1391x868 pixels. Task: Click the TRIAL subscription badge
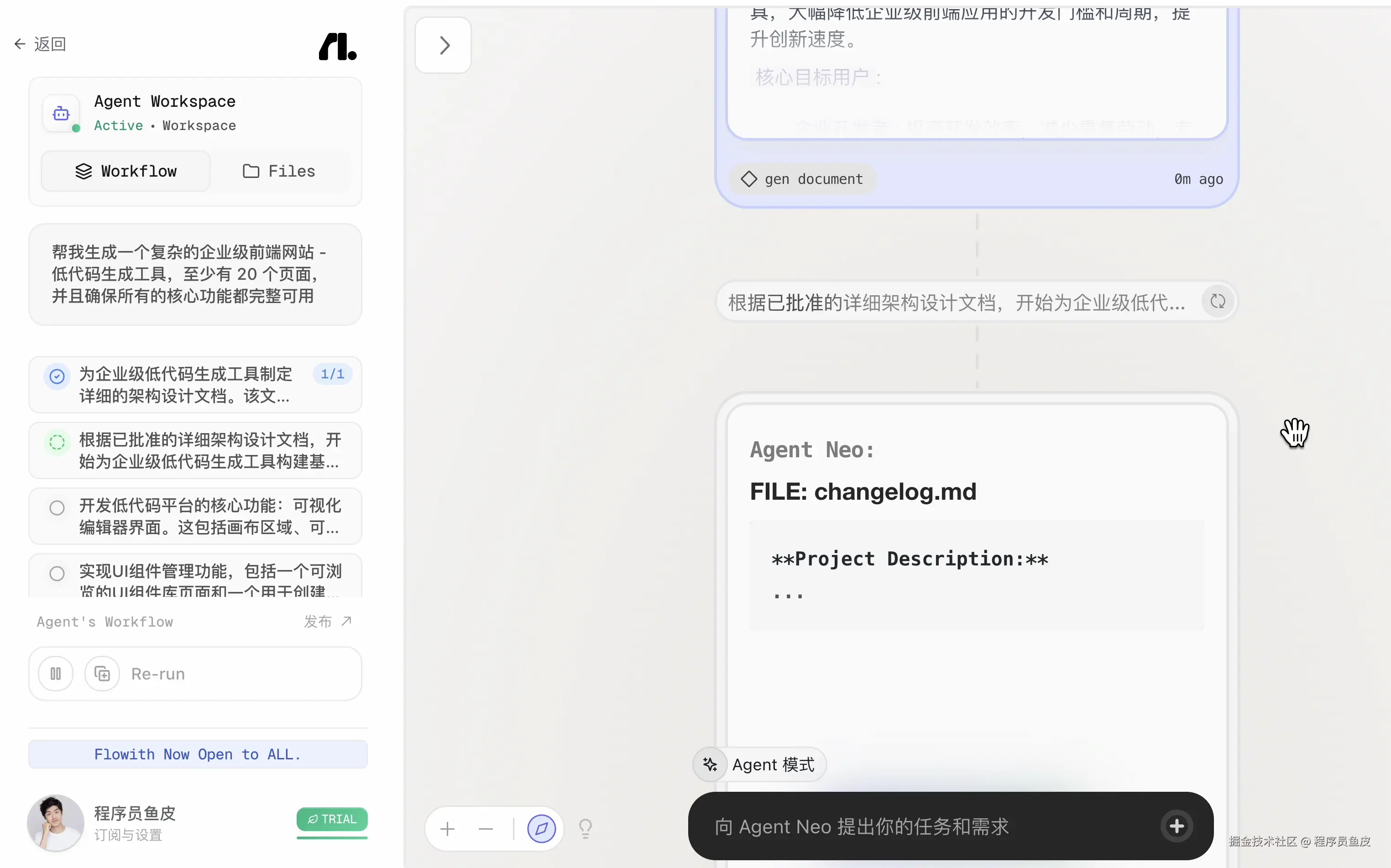pos(332,819)
